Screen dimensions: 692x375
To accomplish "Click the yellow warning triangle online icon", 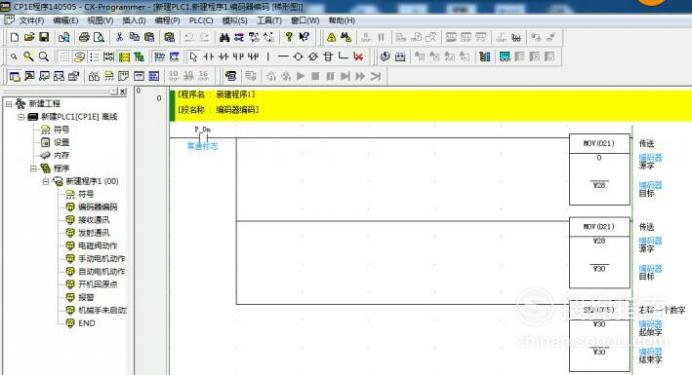I will [x=331, y=38].
